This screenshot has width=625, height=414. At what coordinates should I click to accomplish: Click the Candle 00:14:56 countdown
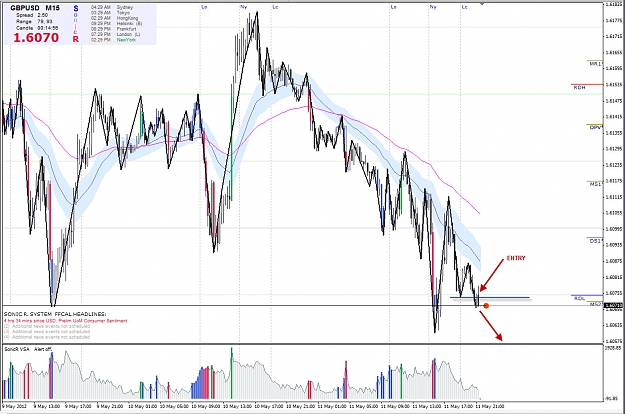(37, 28)
